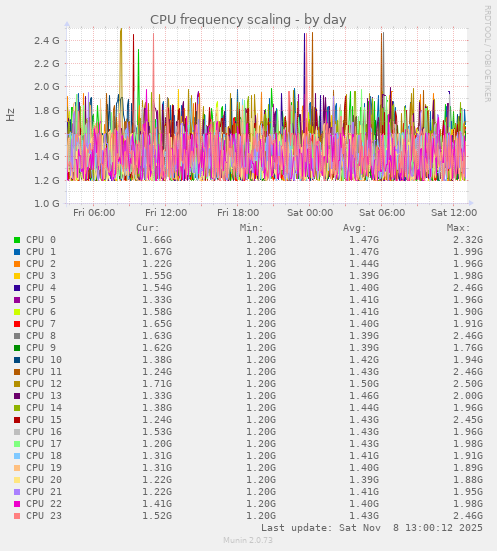Click the graph title 'CPU frequency scaling - by day'
Screen dimensions: 497x551
(x=248, y=20)
